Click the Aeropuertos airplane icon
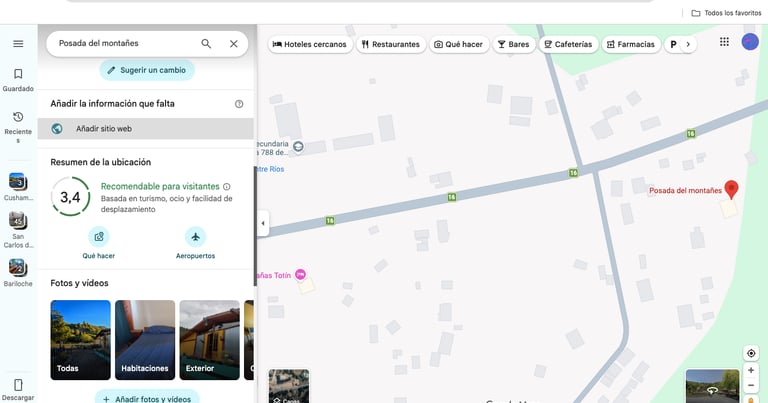768x403 pixels. (x=195, y=237)
